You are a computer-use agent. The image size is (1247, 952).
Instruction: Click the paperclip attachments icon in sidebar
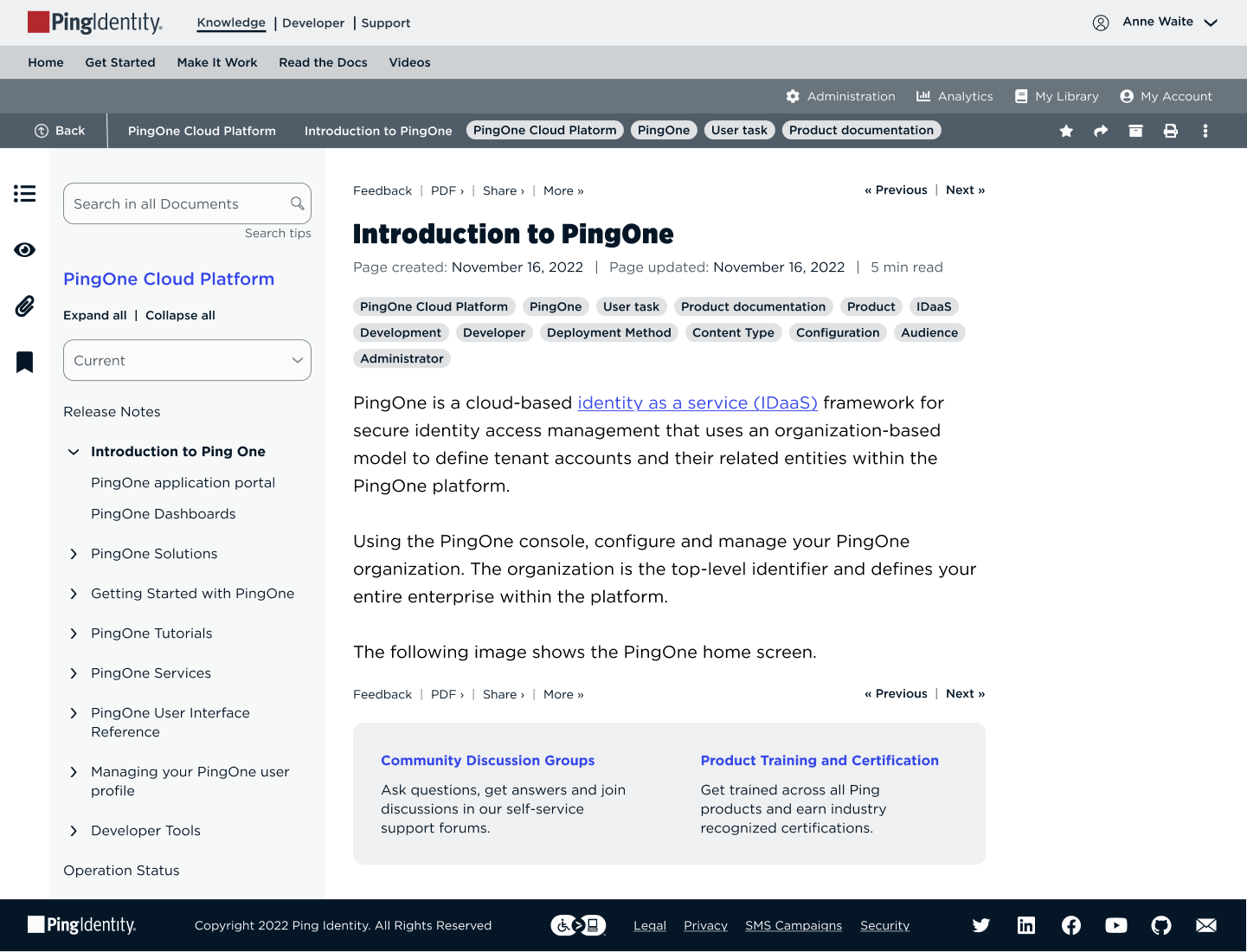[24, 306]
